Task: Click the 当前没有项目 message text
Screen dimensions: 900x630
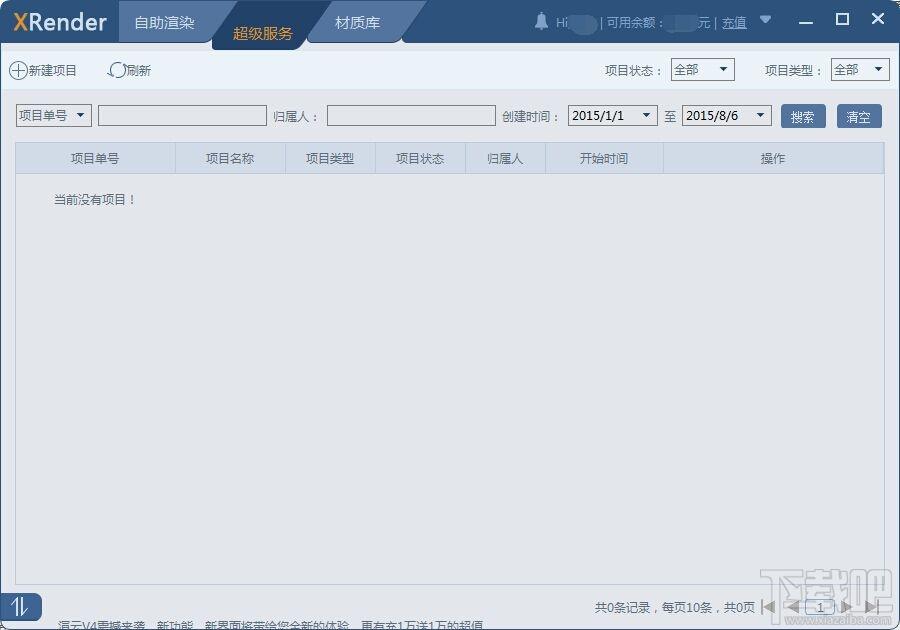Action: coord(95,200)
